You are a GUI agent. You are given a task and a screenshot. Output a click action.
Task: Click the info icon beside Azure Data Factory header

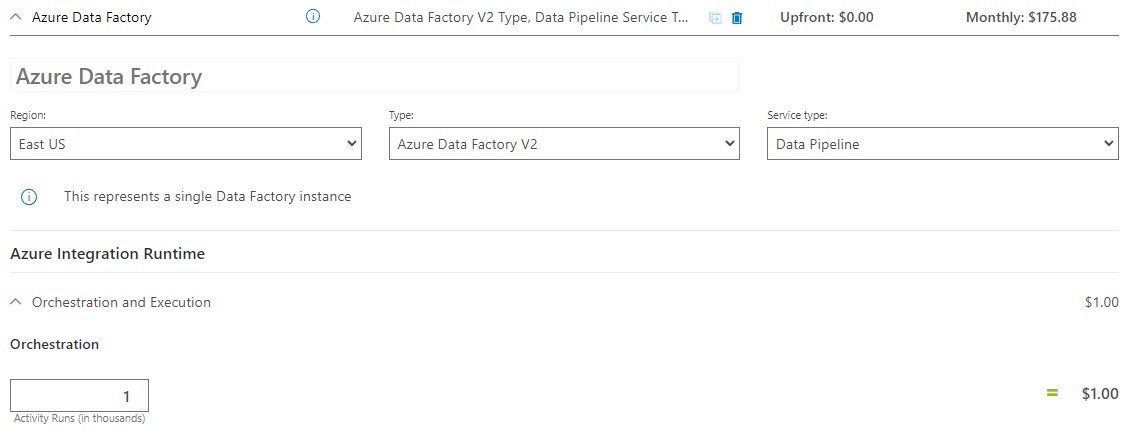coord(312,17)
